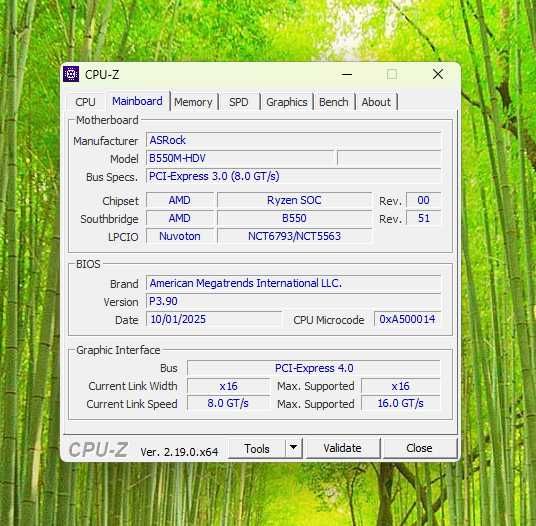This screenshot has height=526, width=536.
Task: Click Current Link Speed 8.0 GT/s
Action: [228, 404]
